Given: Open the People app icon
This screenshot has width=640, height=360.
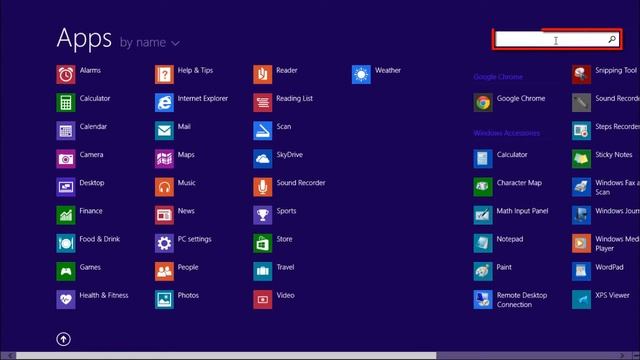Looking at the screenshot, I should pos(164,272).
